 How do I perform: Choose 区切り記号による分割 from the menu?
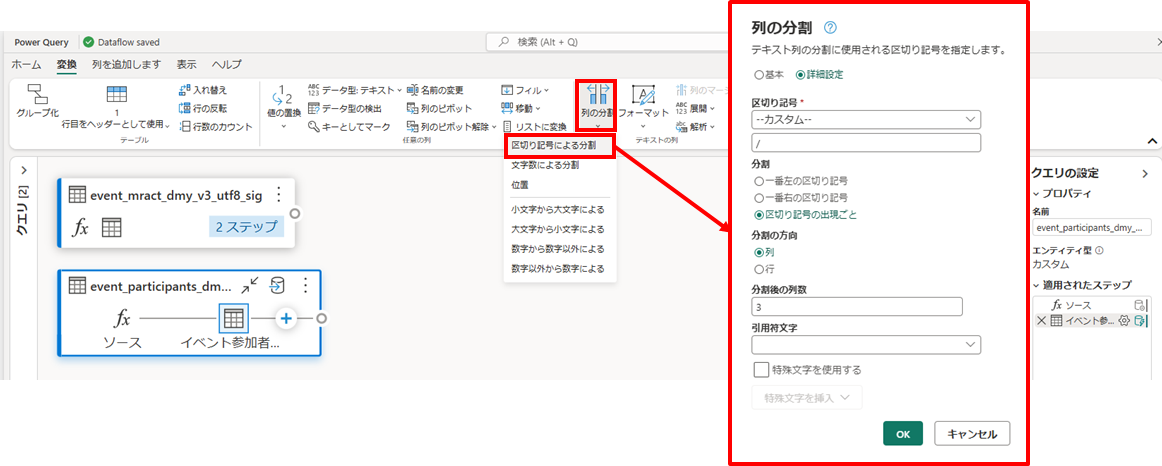coord(559,146)
